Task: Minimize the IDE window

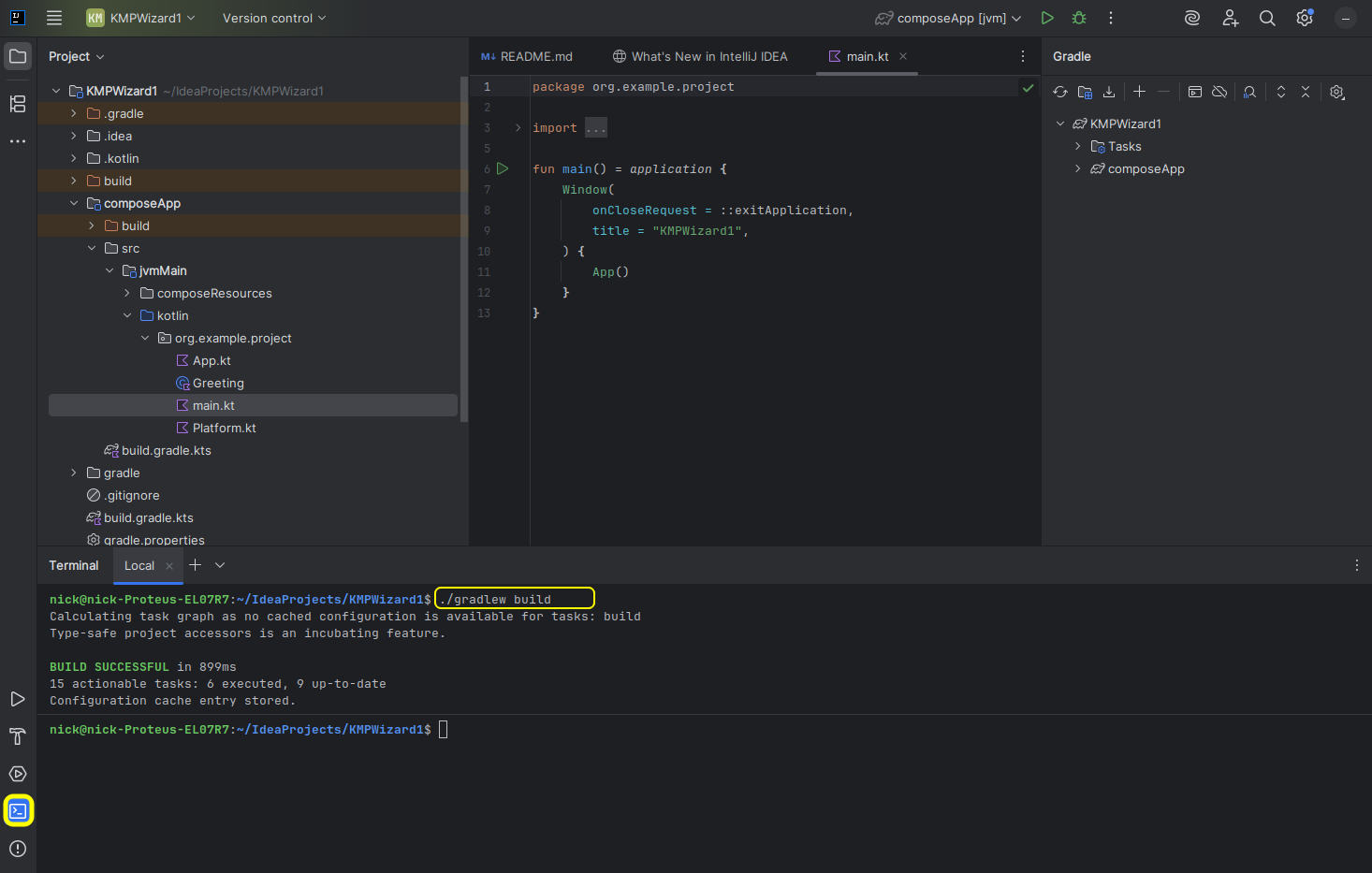Action: click(1345, 18)
